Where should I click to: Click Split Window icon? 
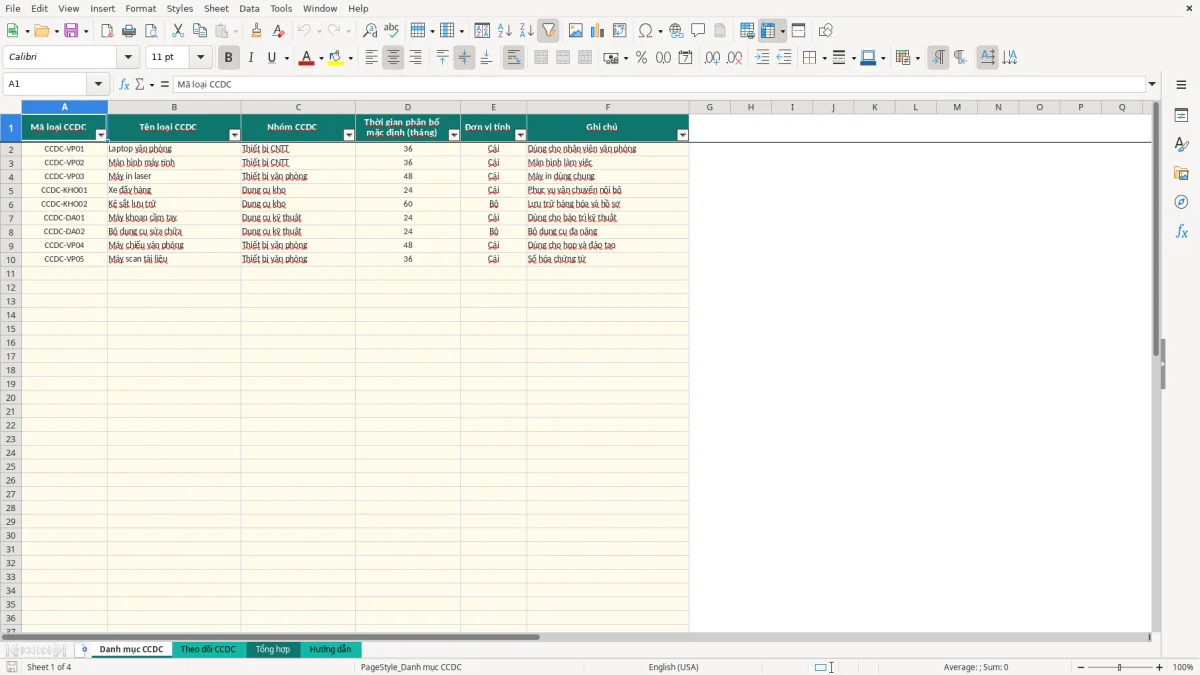[x=799, y=31]
